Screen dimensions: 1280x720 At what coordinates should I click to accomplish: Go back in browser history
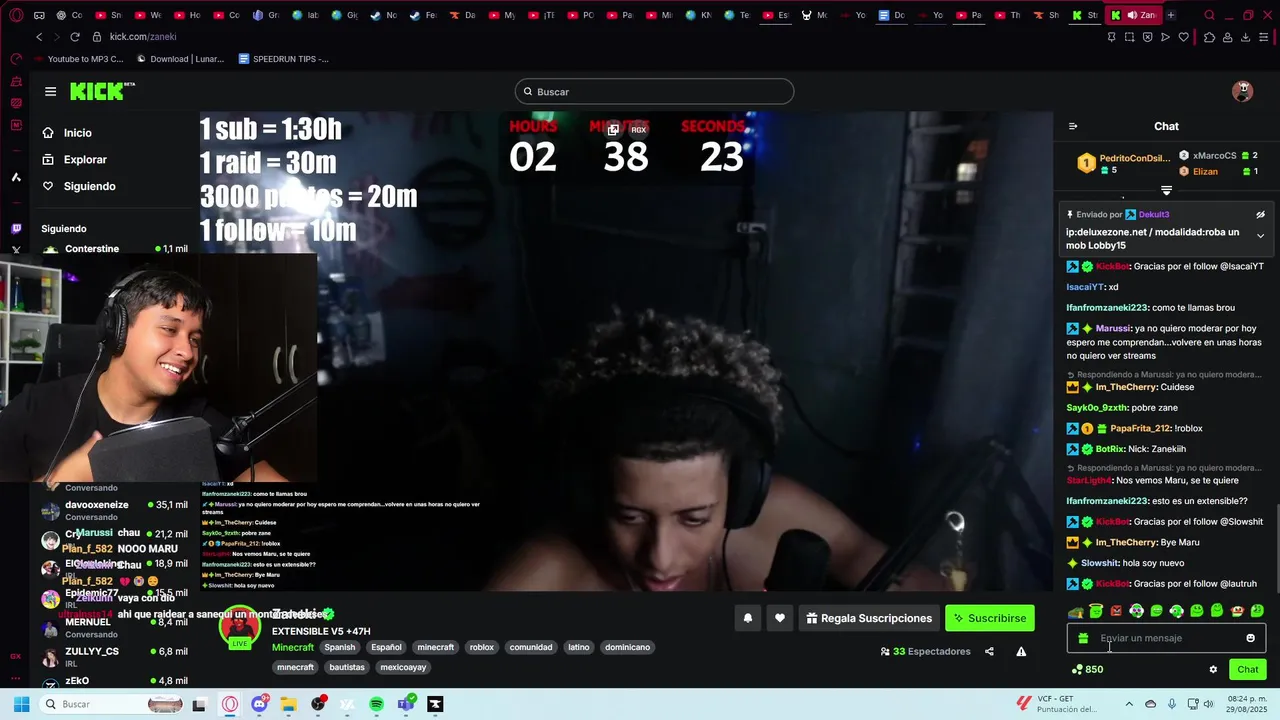[39, 37]
